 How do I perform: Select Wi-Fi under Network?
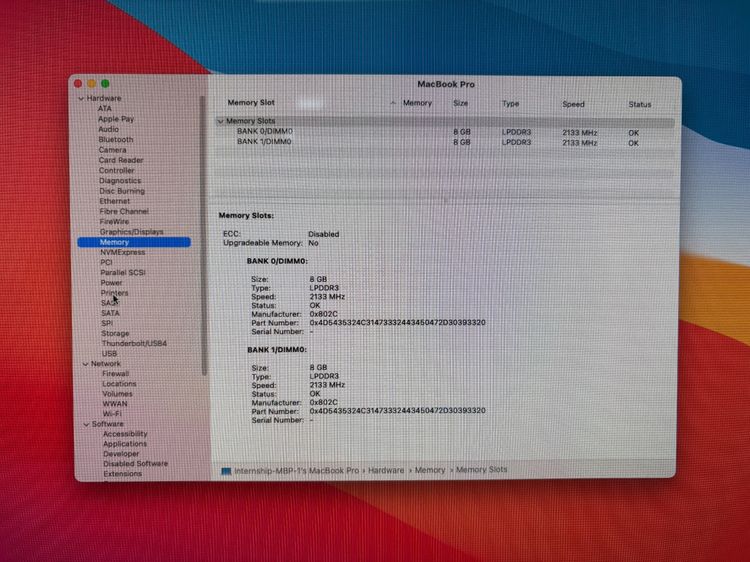pyautogui.click(x=112, y=414)
